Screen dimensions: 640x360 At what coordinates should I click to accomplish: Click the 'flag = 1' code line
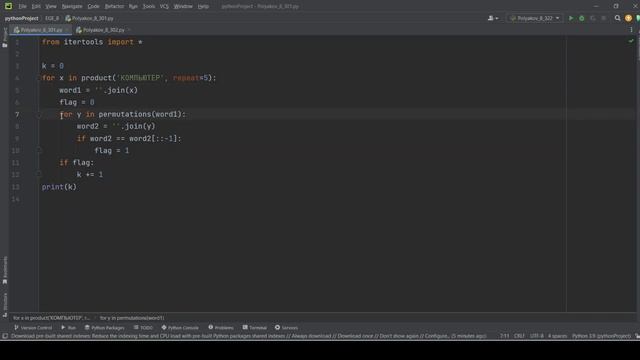[x=112, y=151]
